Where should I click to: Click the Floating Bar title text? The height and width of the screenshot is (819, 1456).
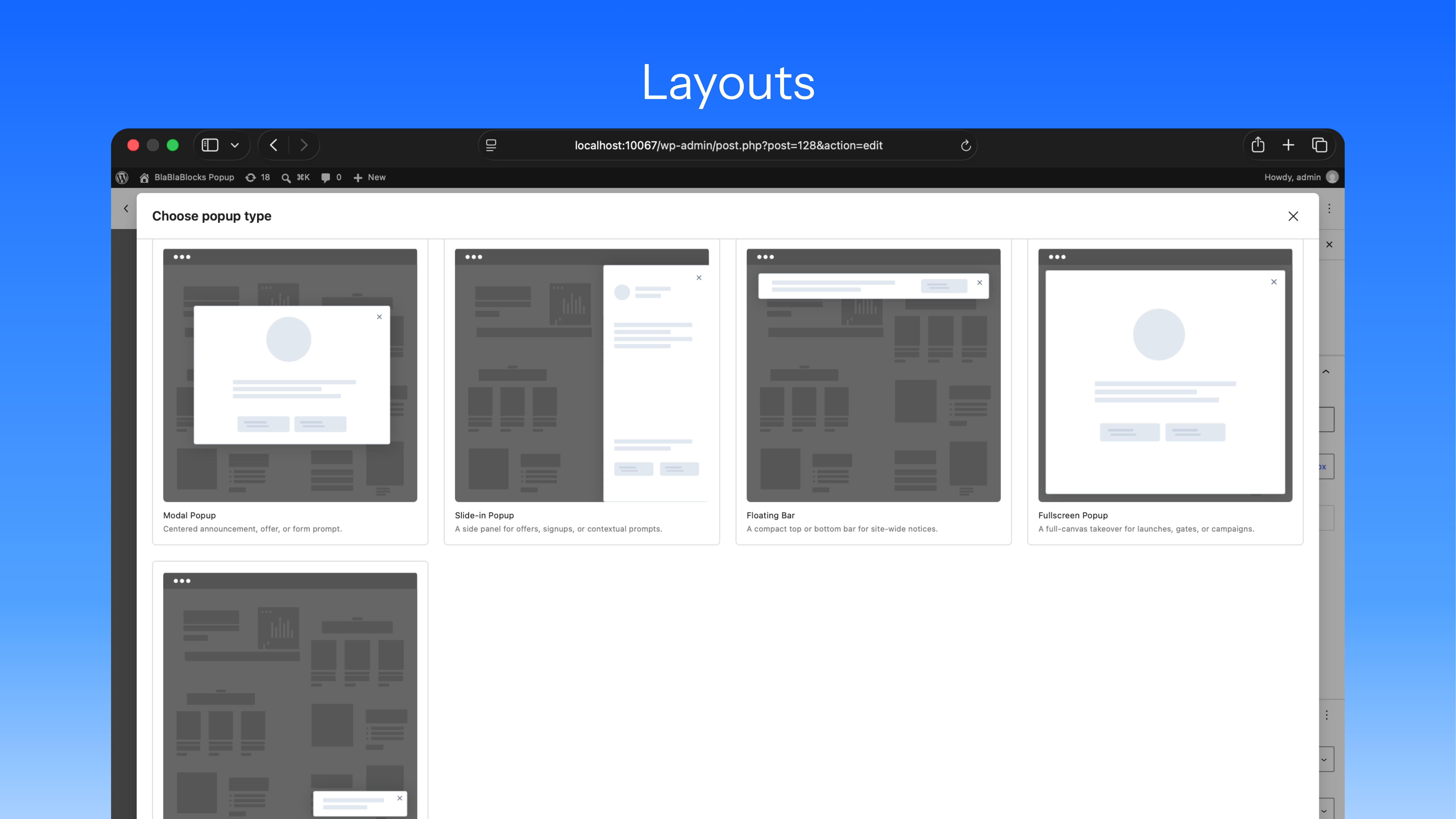coord(770,515)
